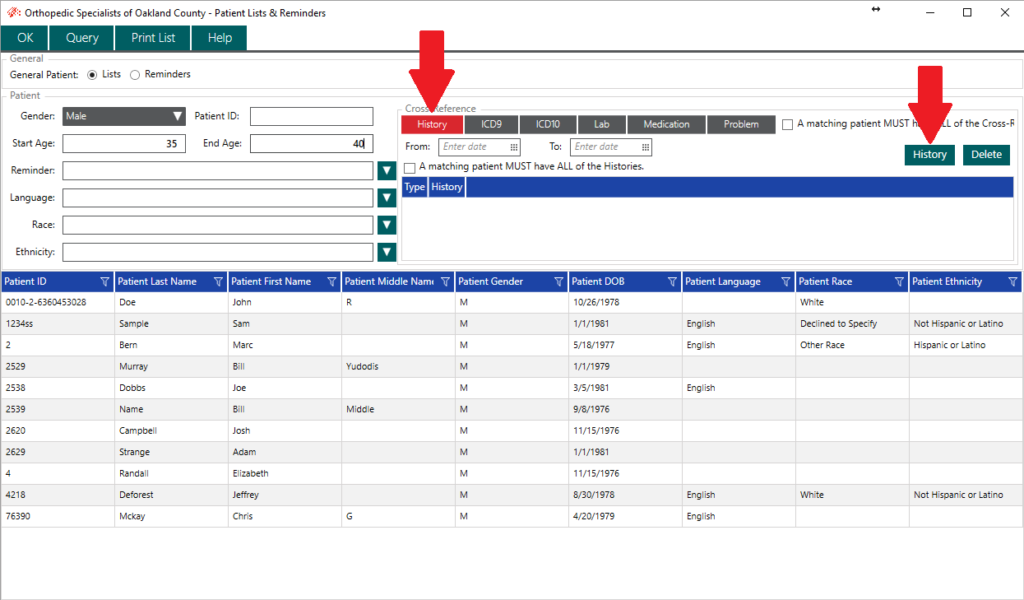Viewport: 1024px width, 600px height.
Task: Open the Race dropdown arrow
Action: (x=386, y=224)
